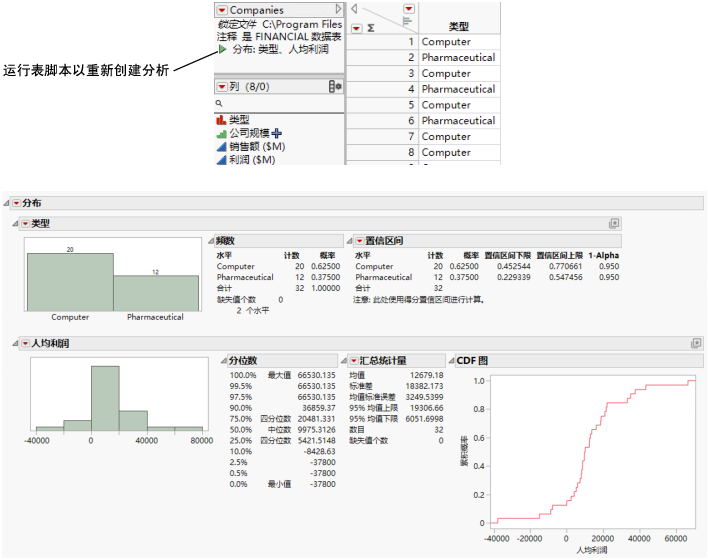Collapse the 人均利润 section disclosure triangle
The image size is (708, 560).
coord(15,344)
